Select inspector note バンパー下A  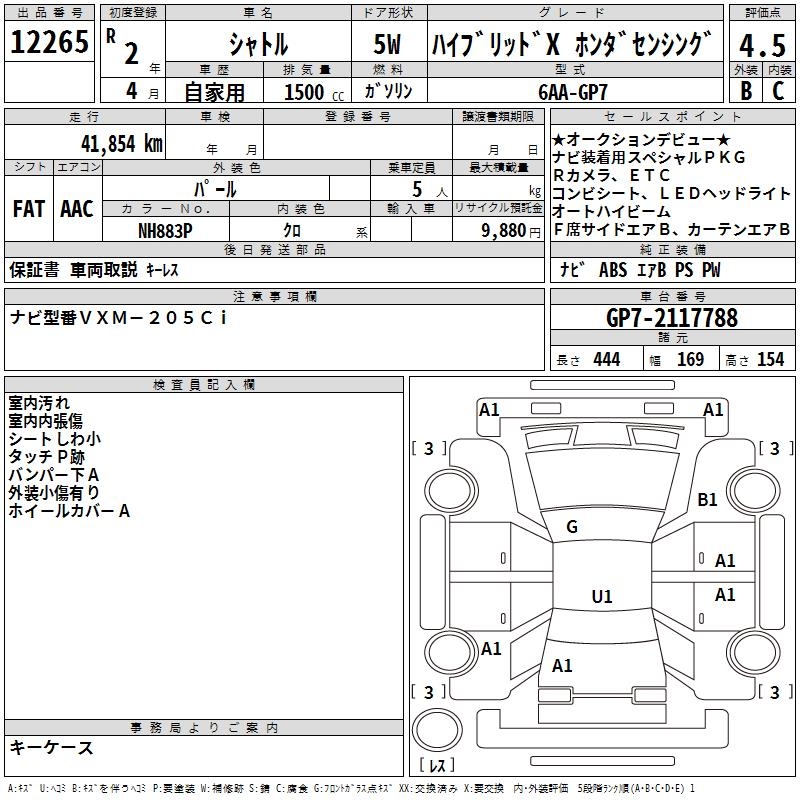pyautogui.click(x=54, y=474)
